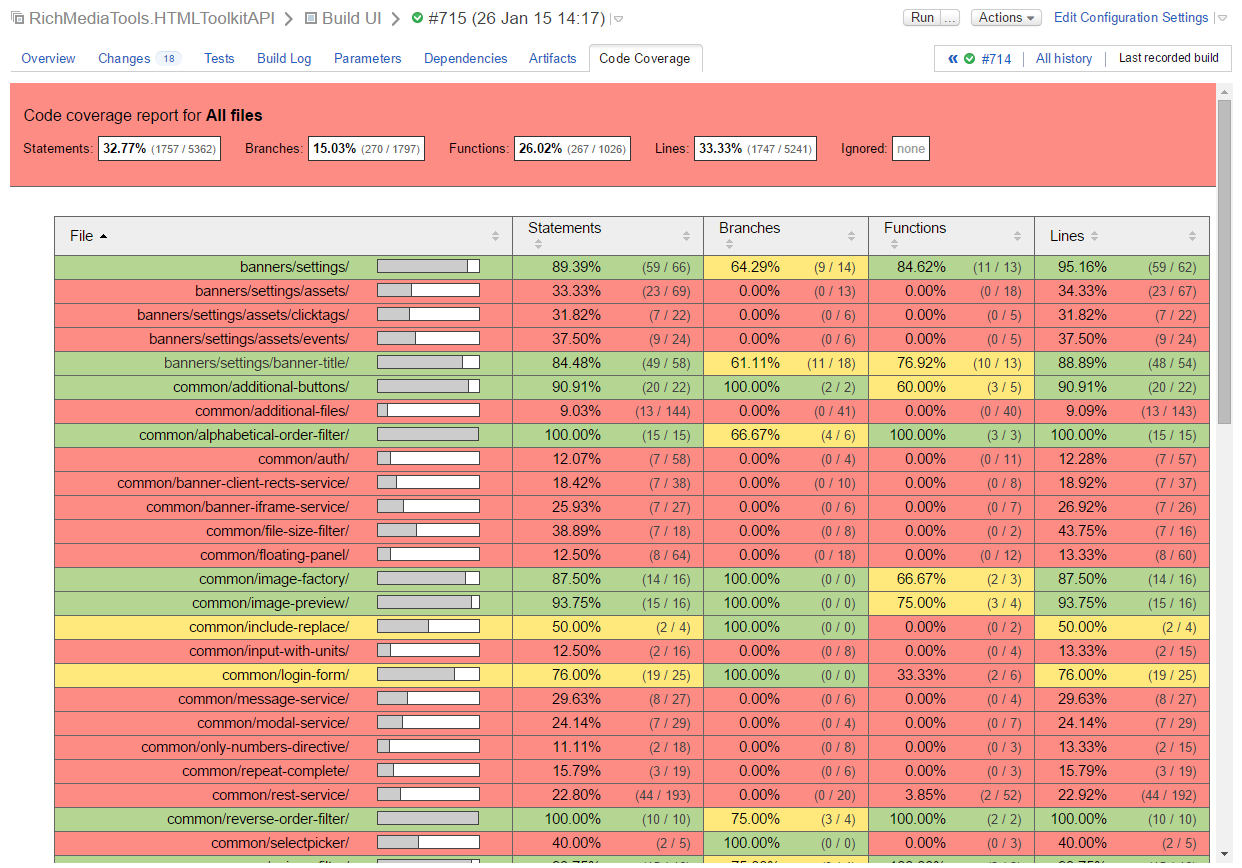
Task: Open the Artifacts tab
Action: point(553,59)
